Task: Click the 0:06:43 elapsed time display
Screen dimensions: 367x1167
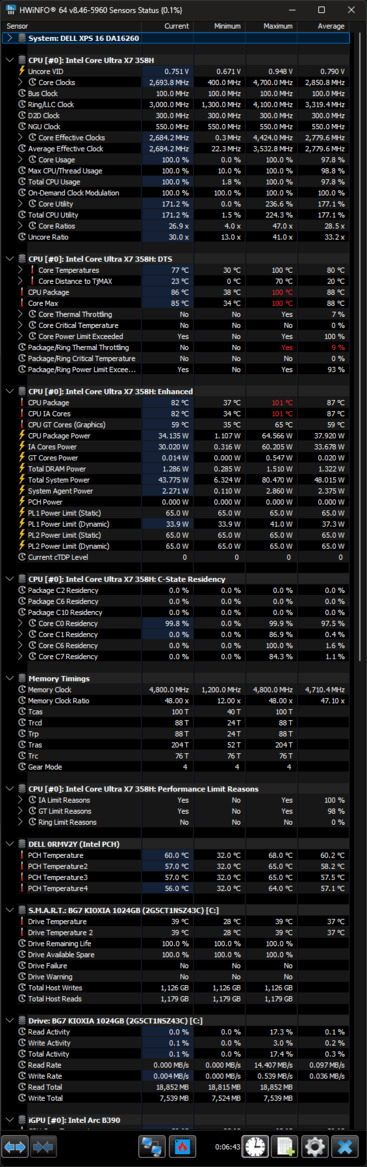Action: 228,1146
